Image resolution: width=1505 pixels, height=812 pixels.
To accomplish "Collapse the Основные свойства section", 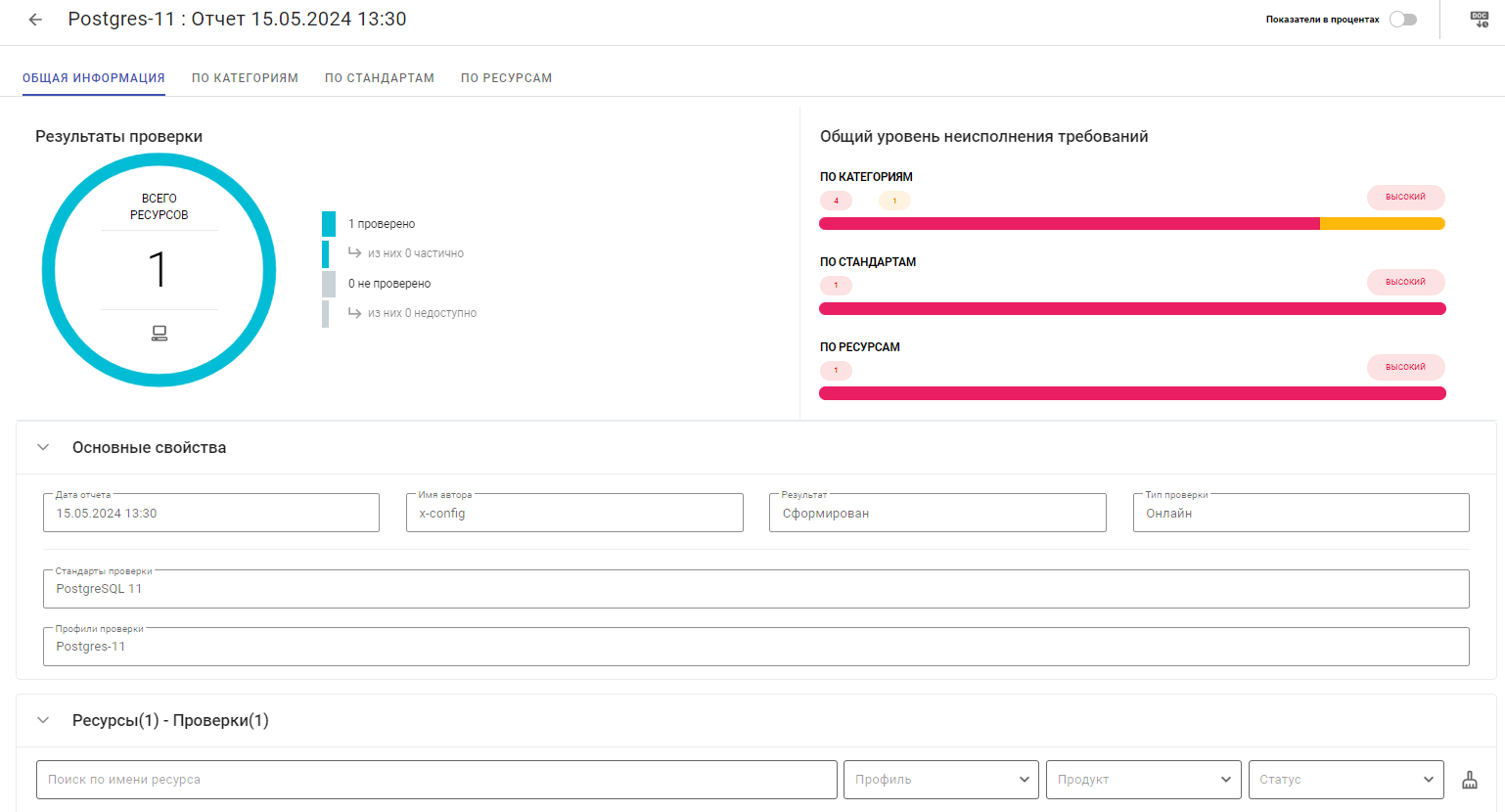I will click(43, 447).
